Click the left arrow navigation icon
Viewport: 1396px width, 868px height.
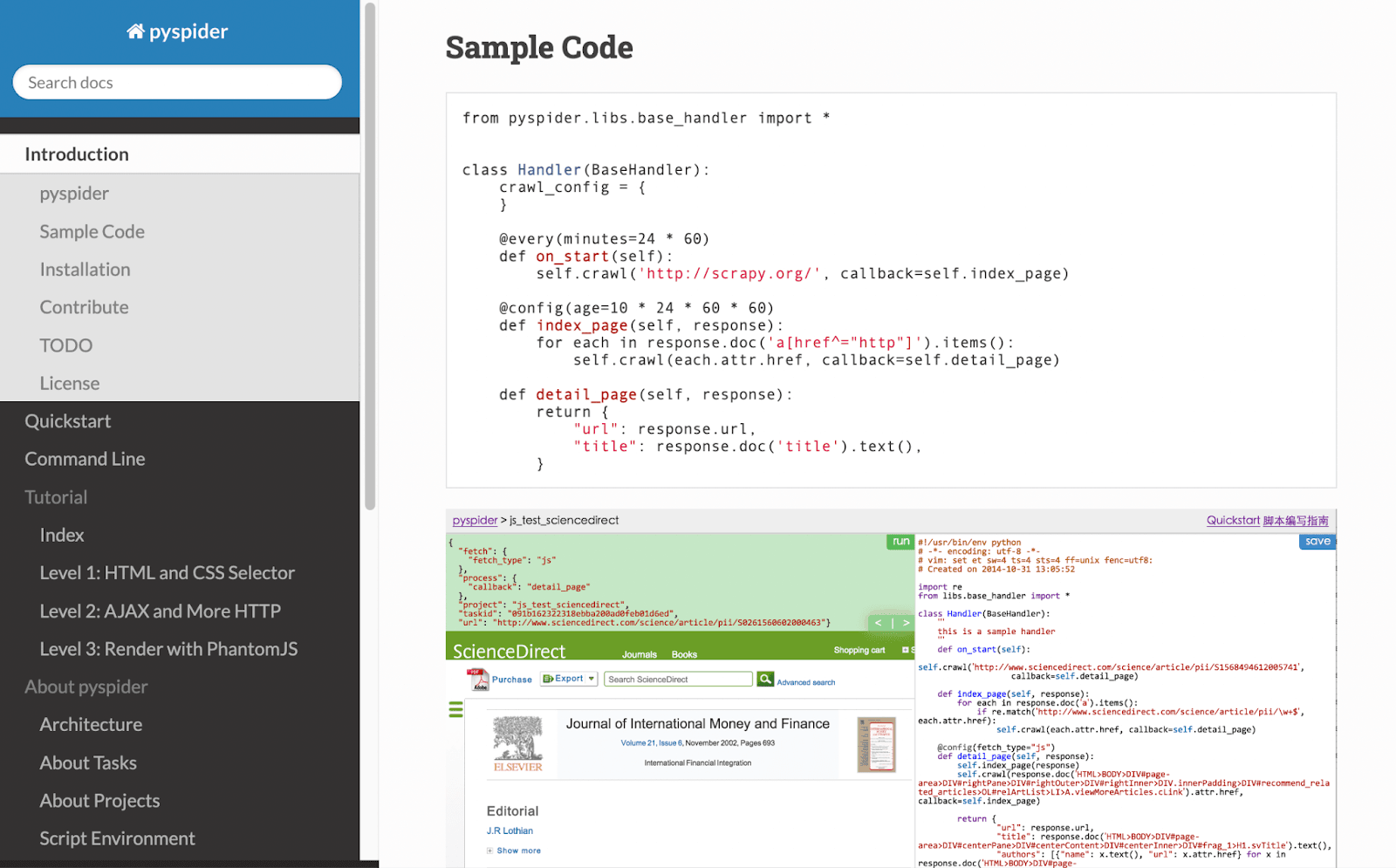879,623
